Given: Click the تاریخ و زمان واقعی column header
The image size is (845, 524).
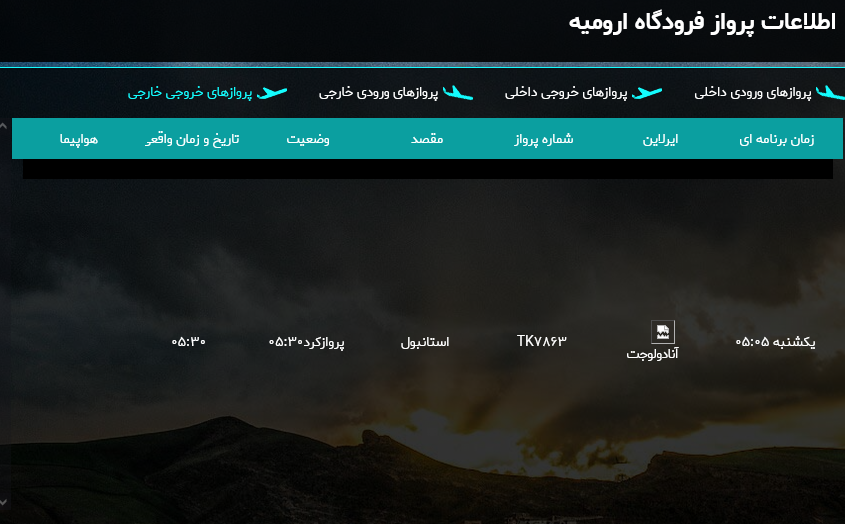Looking at the screenshot, I should click(192, 139).
